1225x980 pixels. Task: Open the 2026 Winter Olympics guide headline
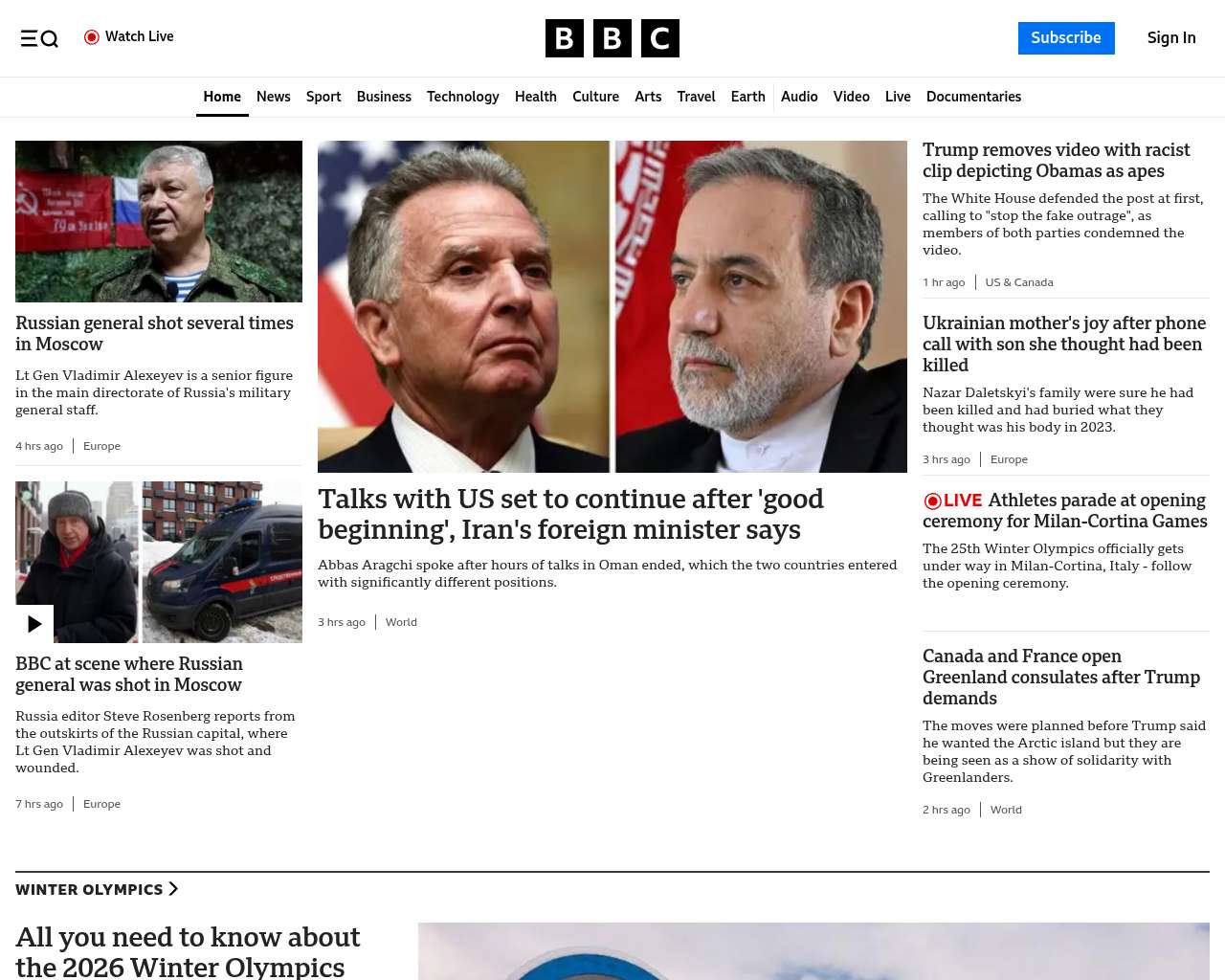tap(188, 951)
